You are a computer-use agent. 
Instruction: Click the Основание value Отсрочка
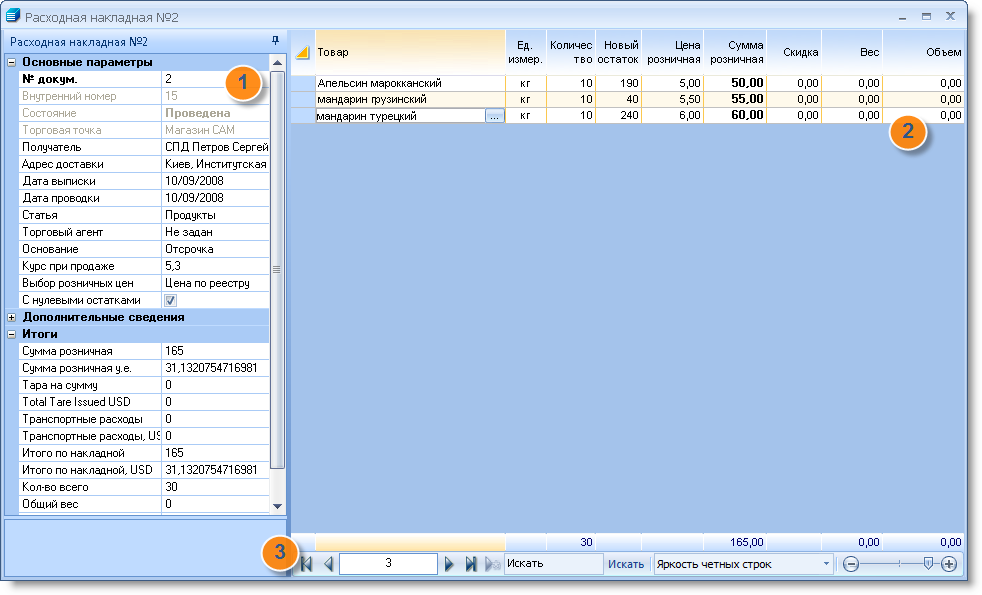click(x=215, y=249)
